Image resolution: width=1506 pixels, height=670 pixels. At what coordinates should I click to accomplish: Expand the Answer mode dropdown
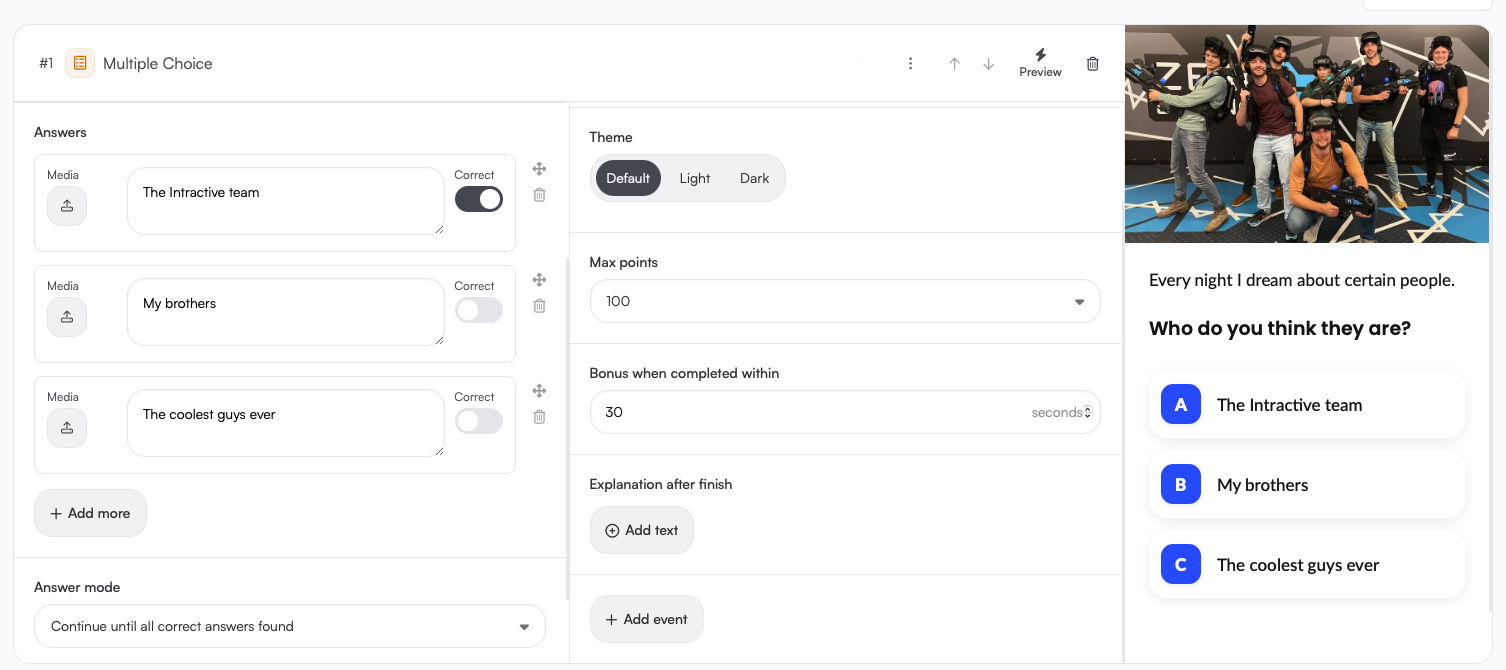(x=290, y=627)
